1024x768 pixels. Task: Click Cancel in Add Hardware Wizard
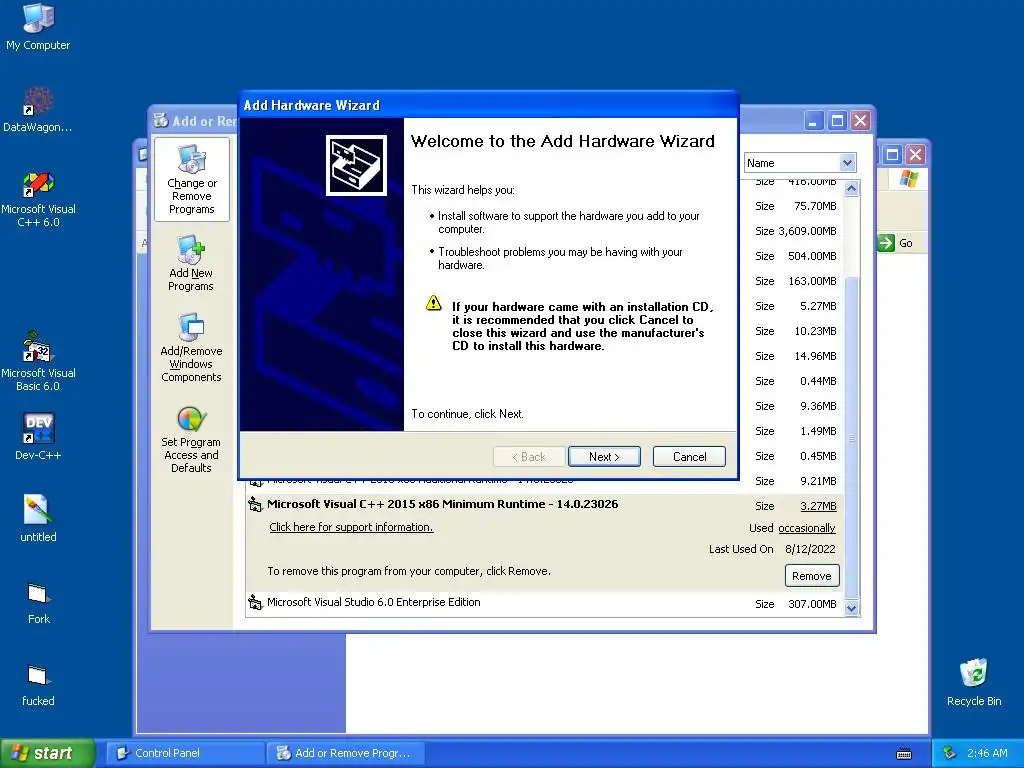point(689,456)
